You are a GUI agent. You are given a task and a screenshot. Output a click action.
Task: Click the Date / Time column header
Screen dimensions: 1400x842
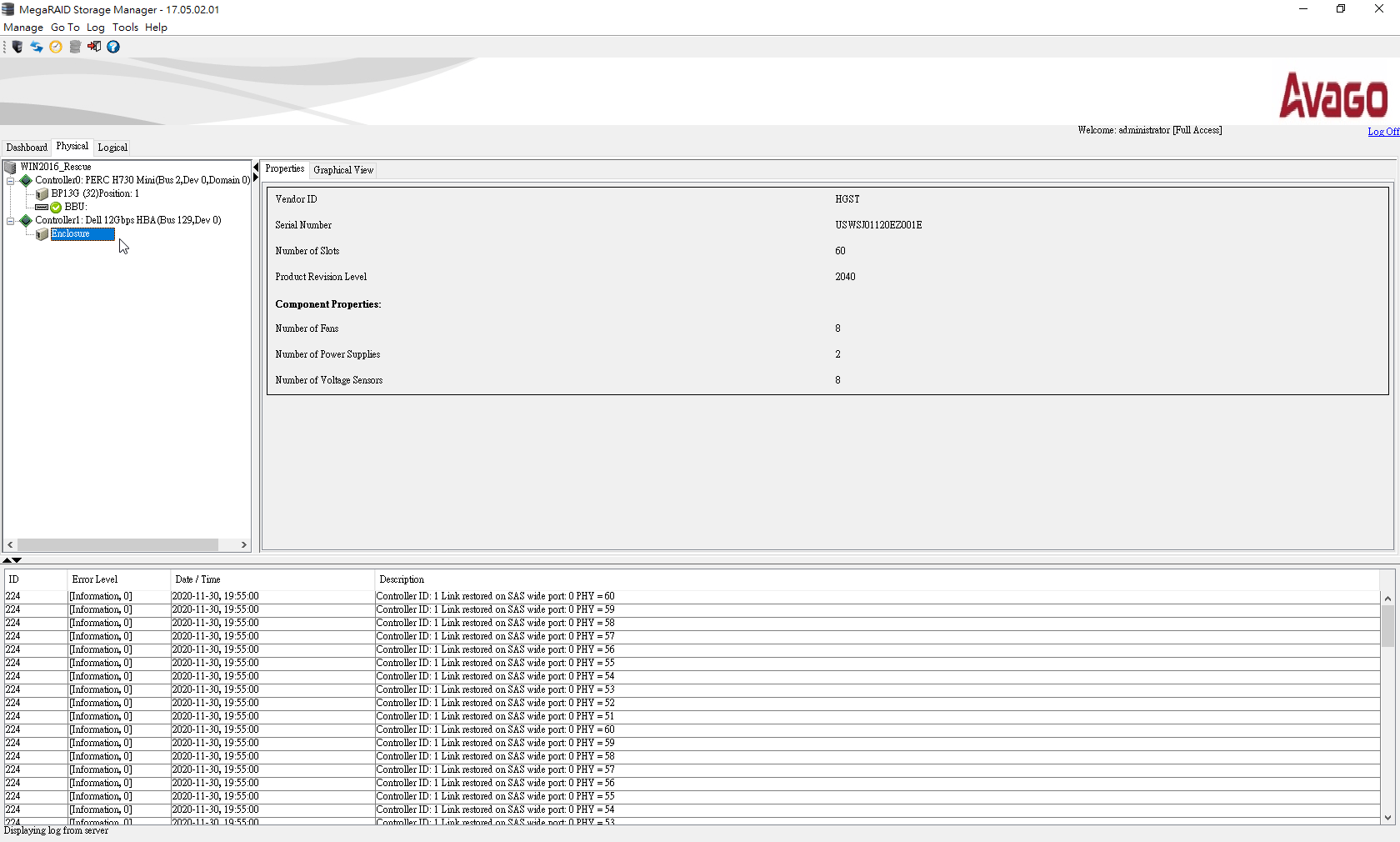[x=272, y=579]
